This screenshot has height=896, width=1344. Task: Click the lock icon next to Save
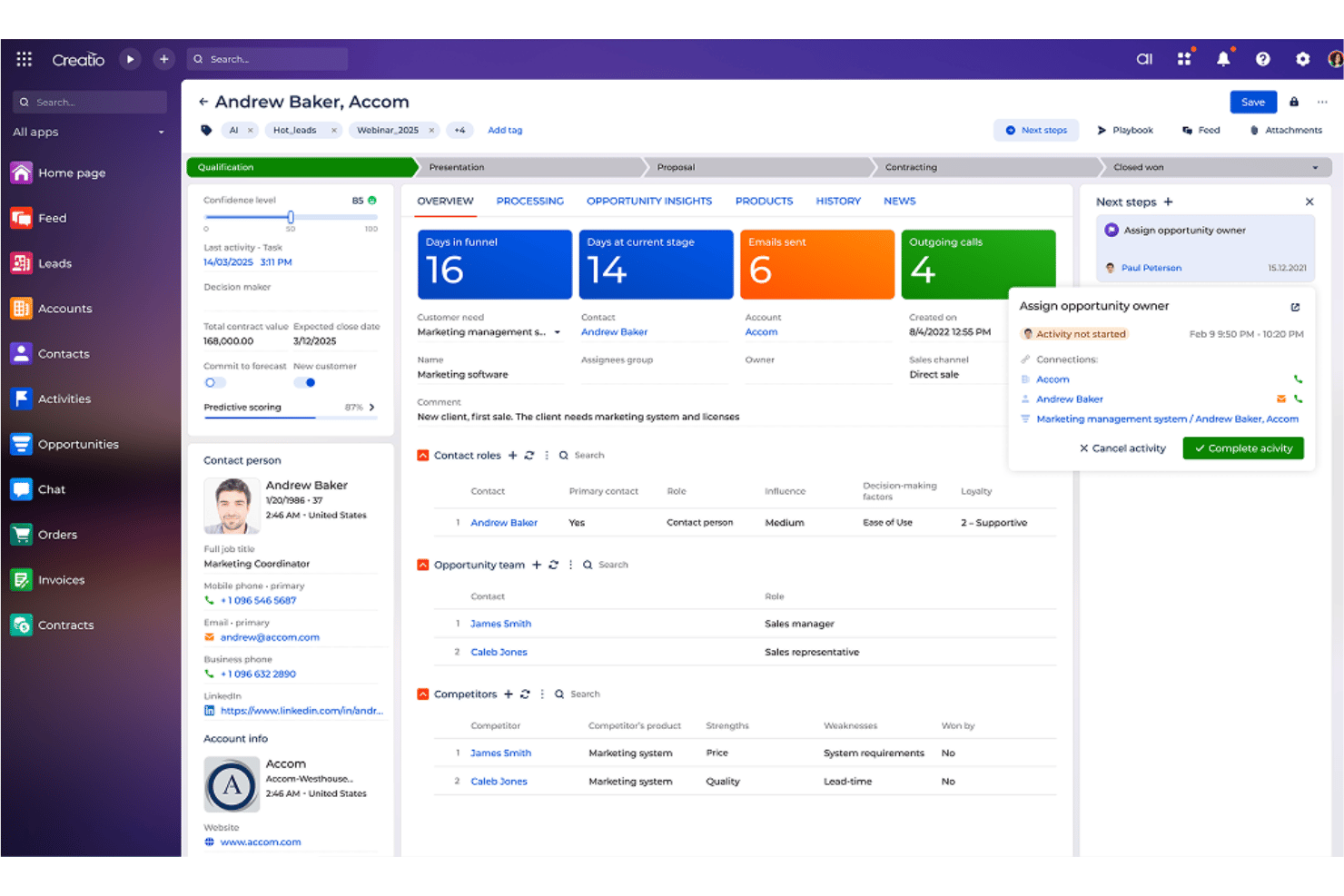coord(1294,102)
